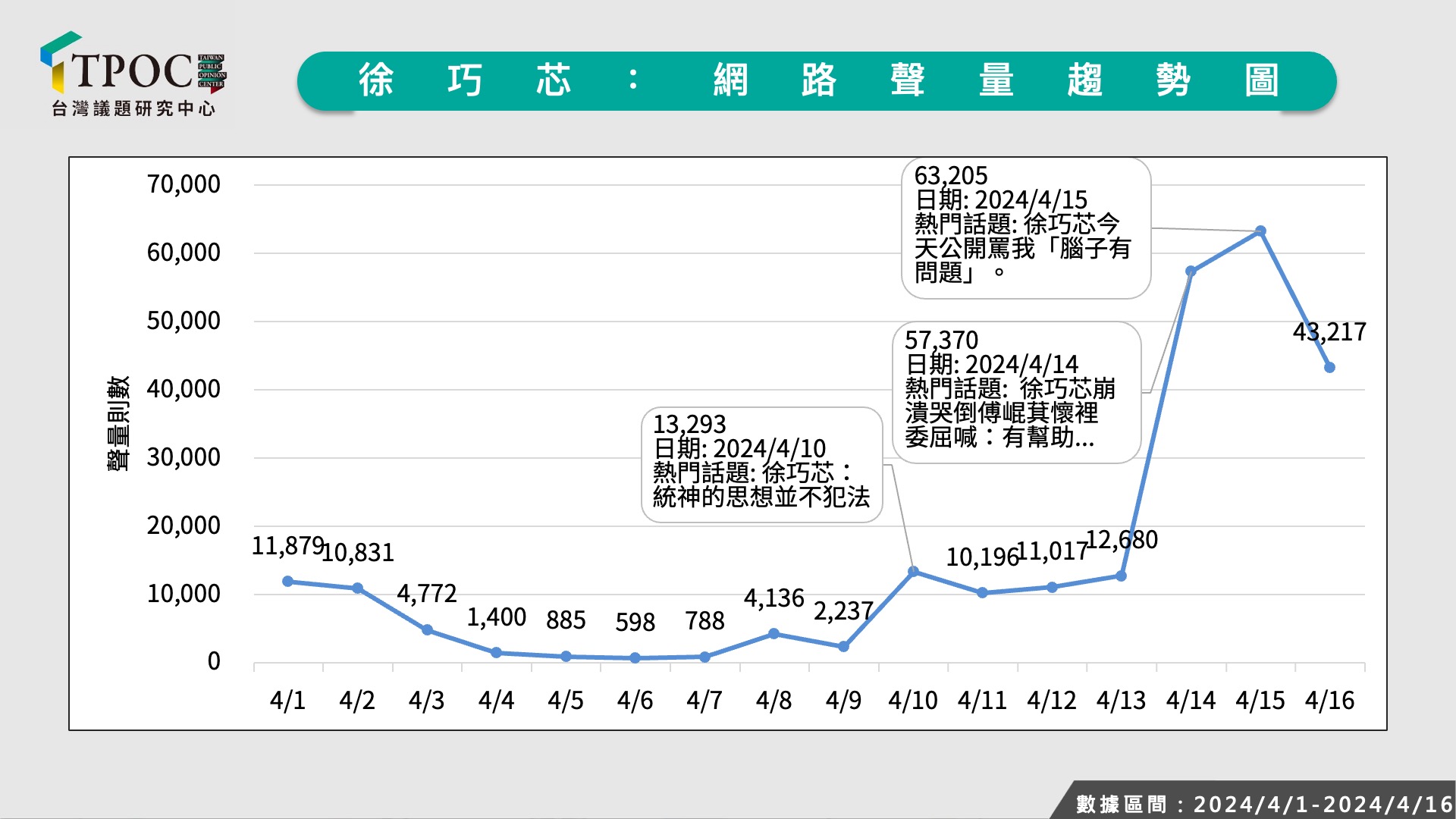Click the 70,000 y-axis label
The width and height of the screenshot is (1456, 819).
(184, 184)
